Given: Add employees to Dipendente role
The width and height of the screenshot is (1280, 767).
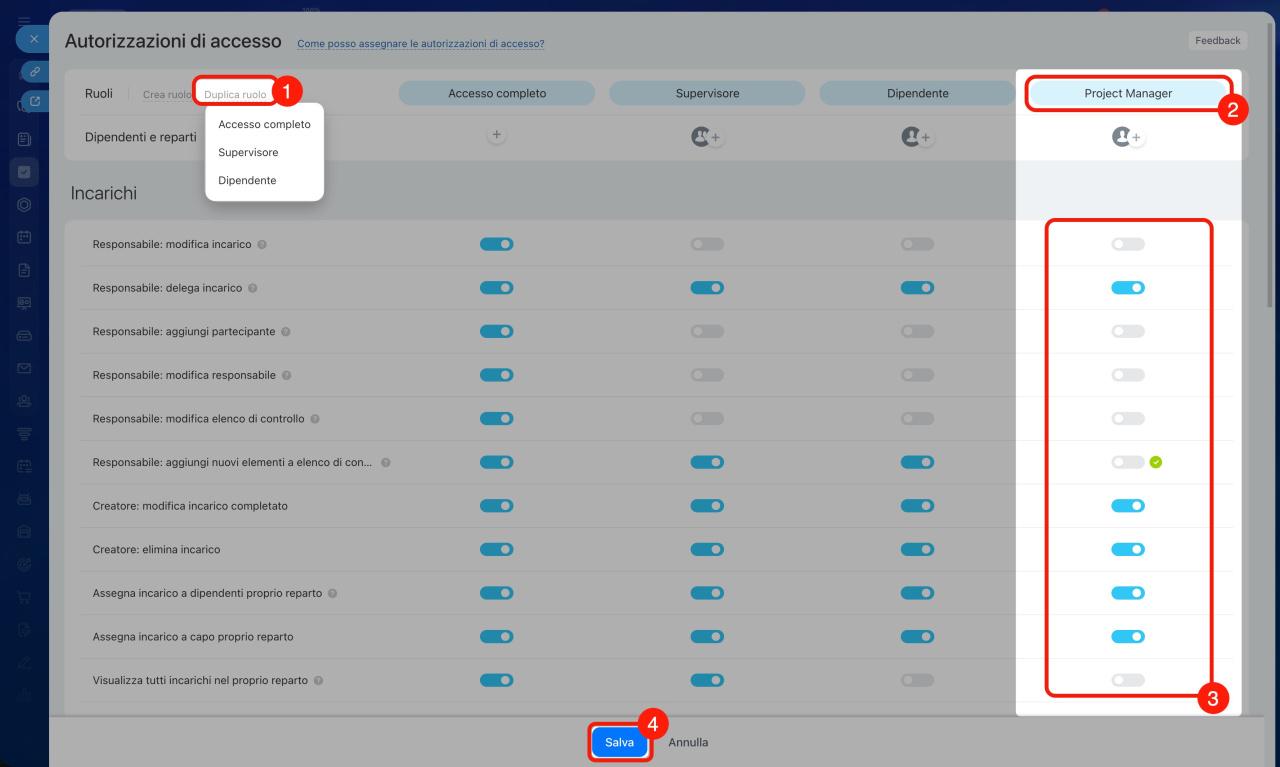Looking at the screenshot, I should [917, 137].
